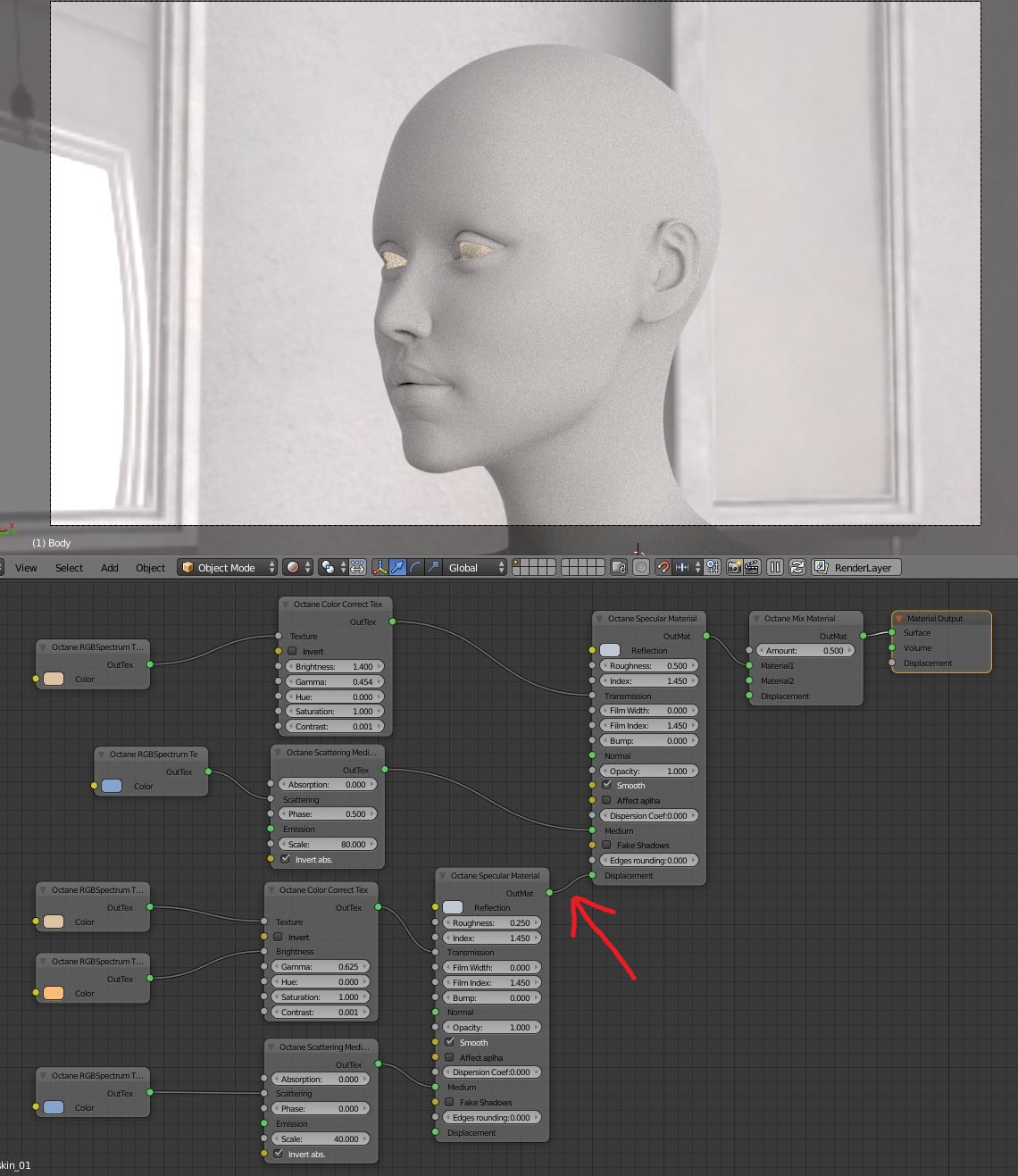Select the rotate manipulator arc
The image size is (1018, 1176).
click(415, 567)
